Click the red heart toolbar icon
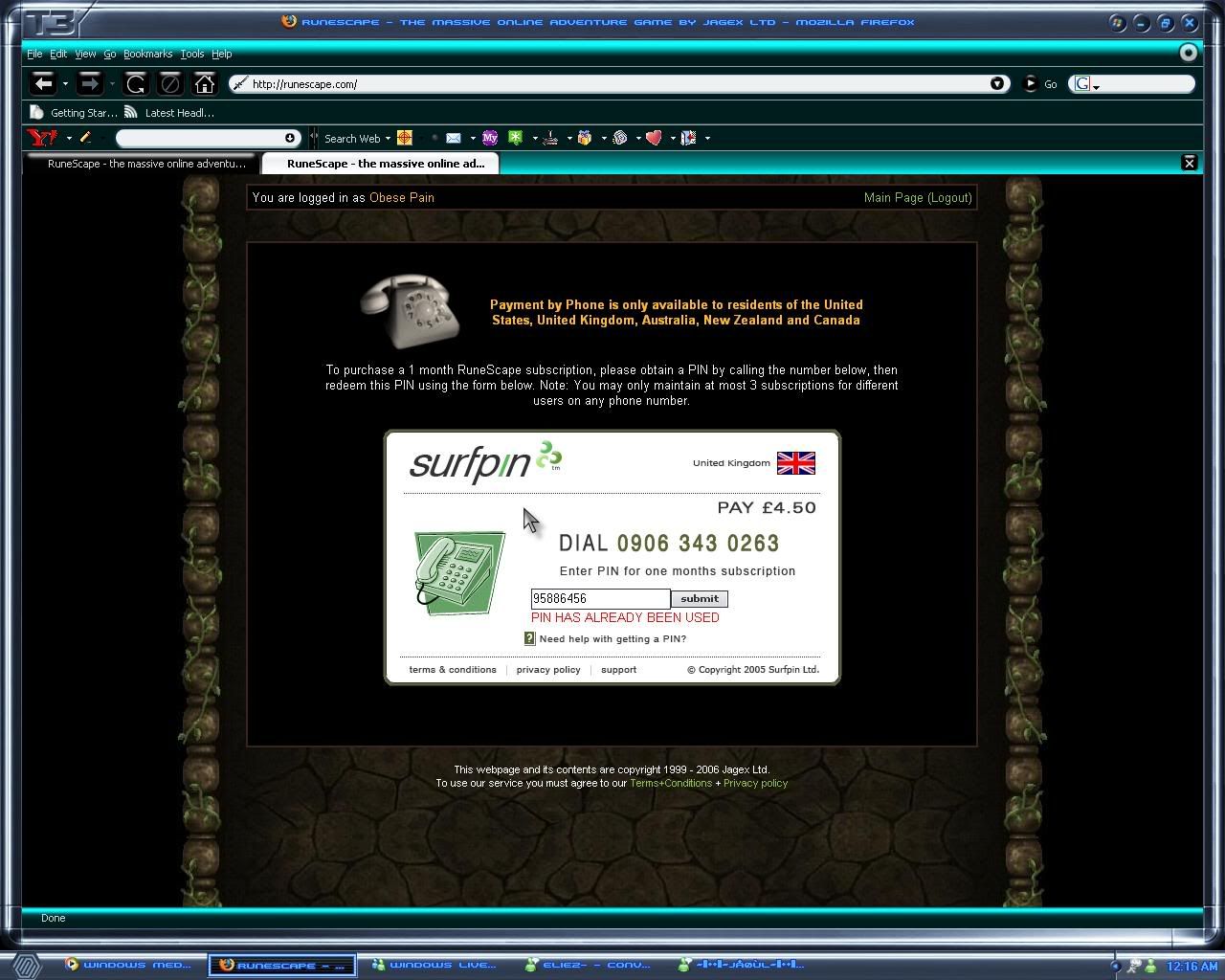Screen dimensions: 1225x980 tap(654, 138)
